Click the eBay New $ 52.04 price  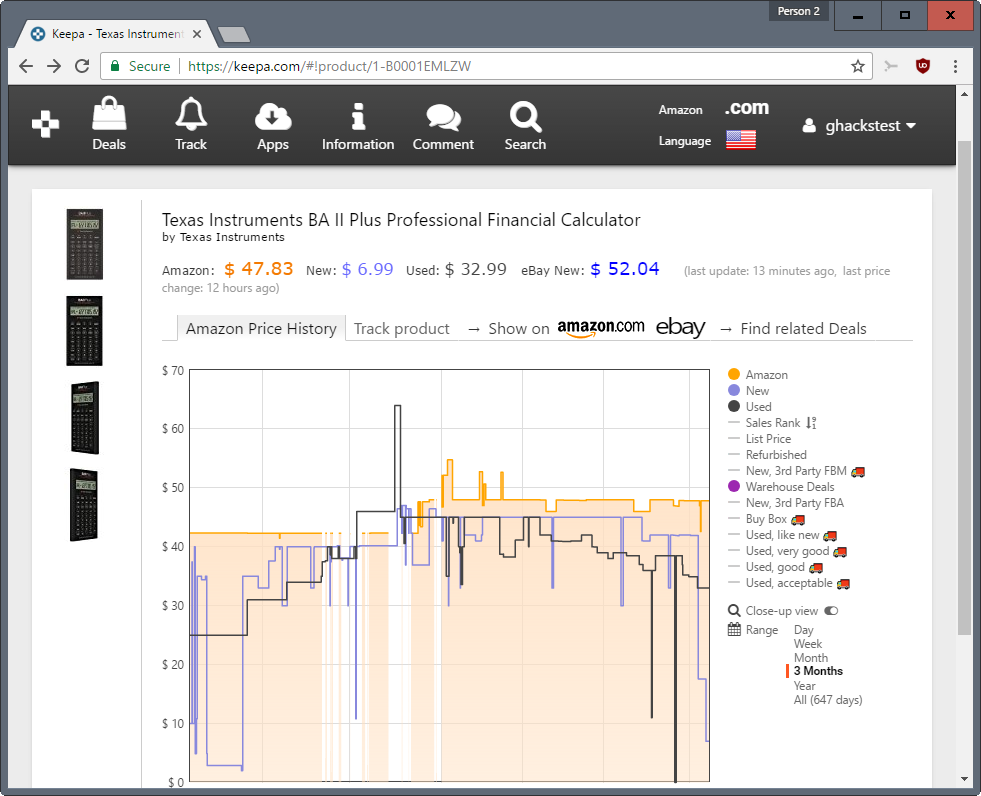pyautogui.click(x=624, y=269)
